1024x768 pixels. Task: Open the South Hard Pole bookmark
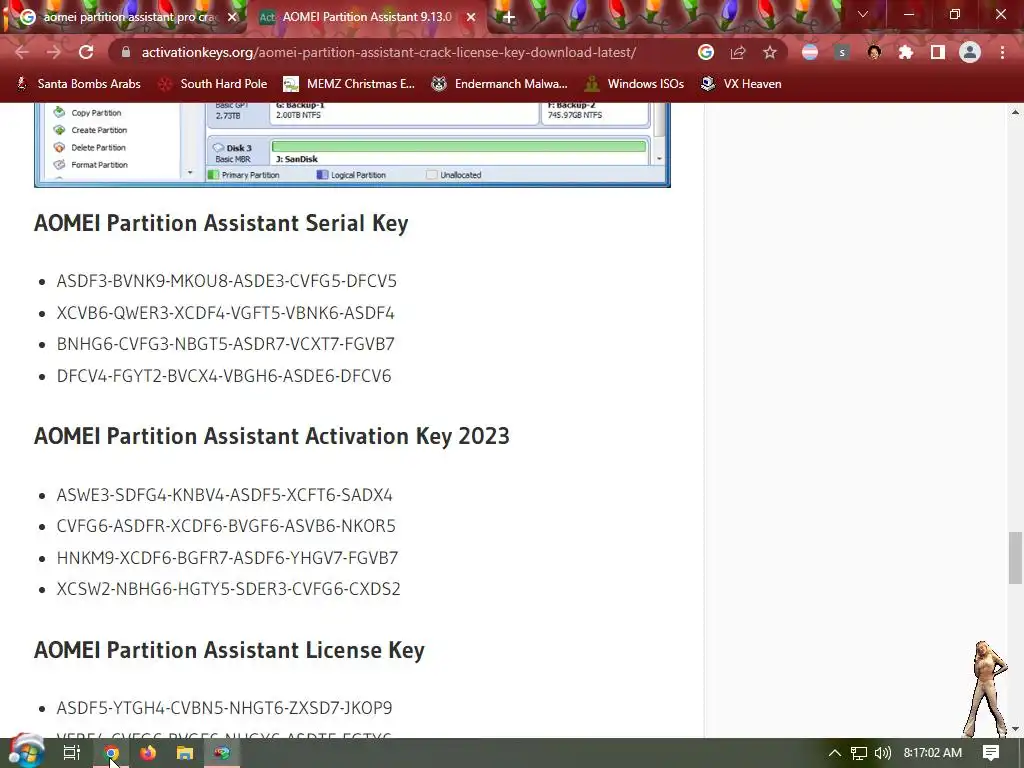pos(214,84)
